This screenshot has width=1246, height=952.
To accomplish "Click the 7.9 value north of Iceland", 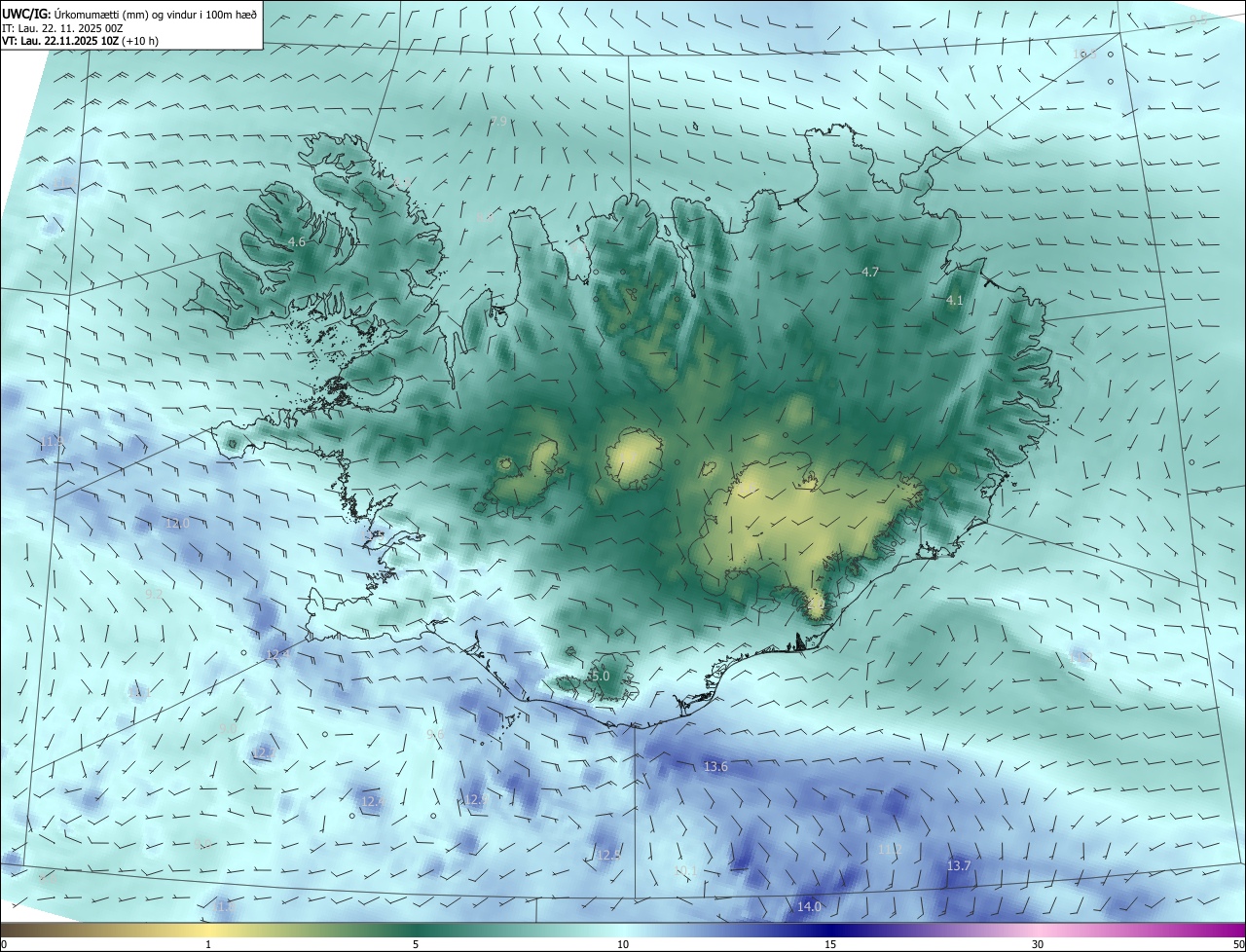I will click(499, 121).
